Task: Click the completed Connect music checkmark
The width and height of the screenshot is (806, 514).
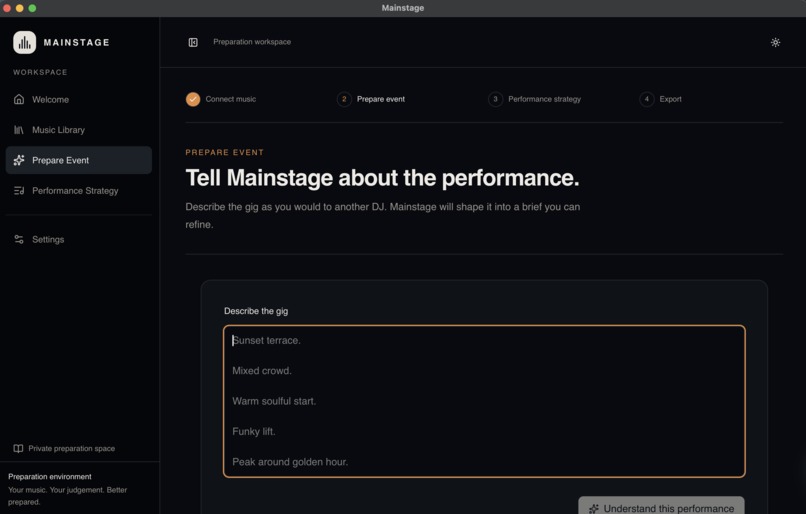Action: (193, 99)
